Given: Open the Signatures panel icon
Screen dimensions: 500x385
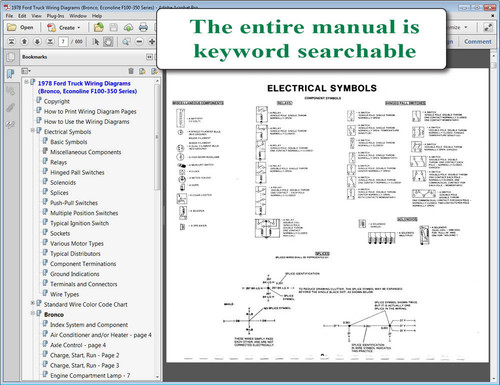Looking at the screenshot, I should point(11,125).
